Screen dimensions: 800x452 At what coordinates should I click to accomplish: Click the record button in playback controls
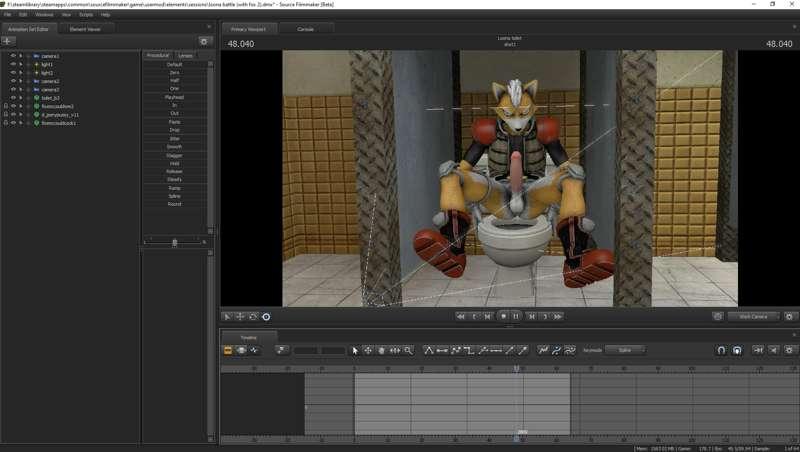[503, 317]
